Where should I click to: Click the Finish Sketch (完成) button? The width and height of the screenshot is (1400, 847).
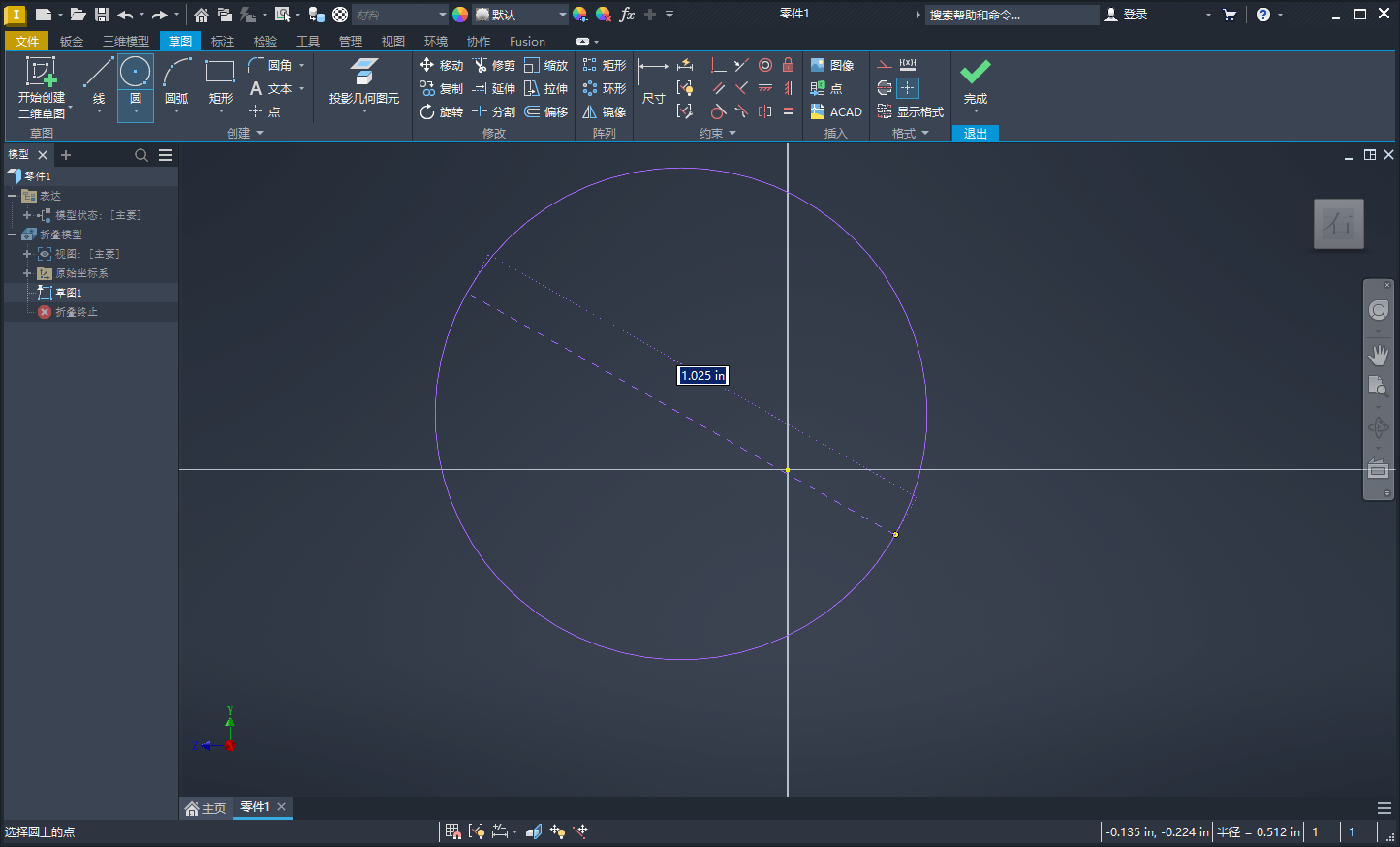976,82
